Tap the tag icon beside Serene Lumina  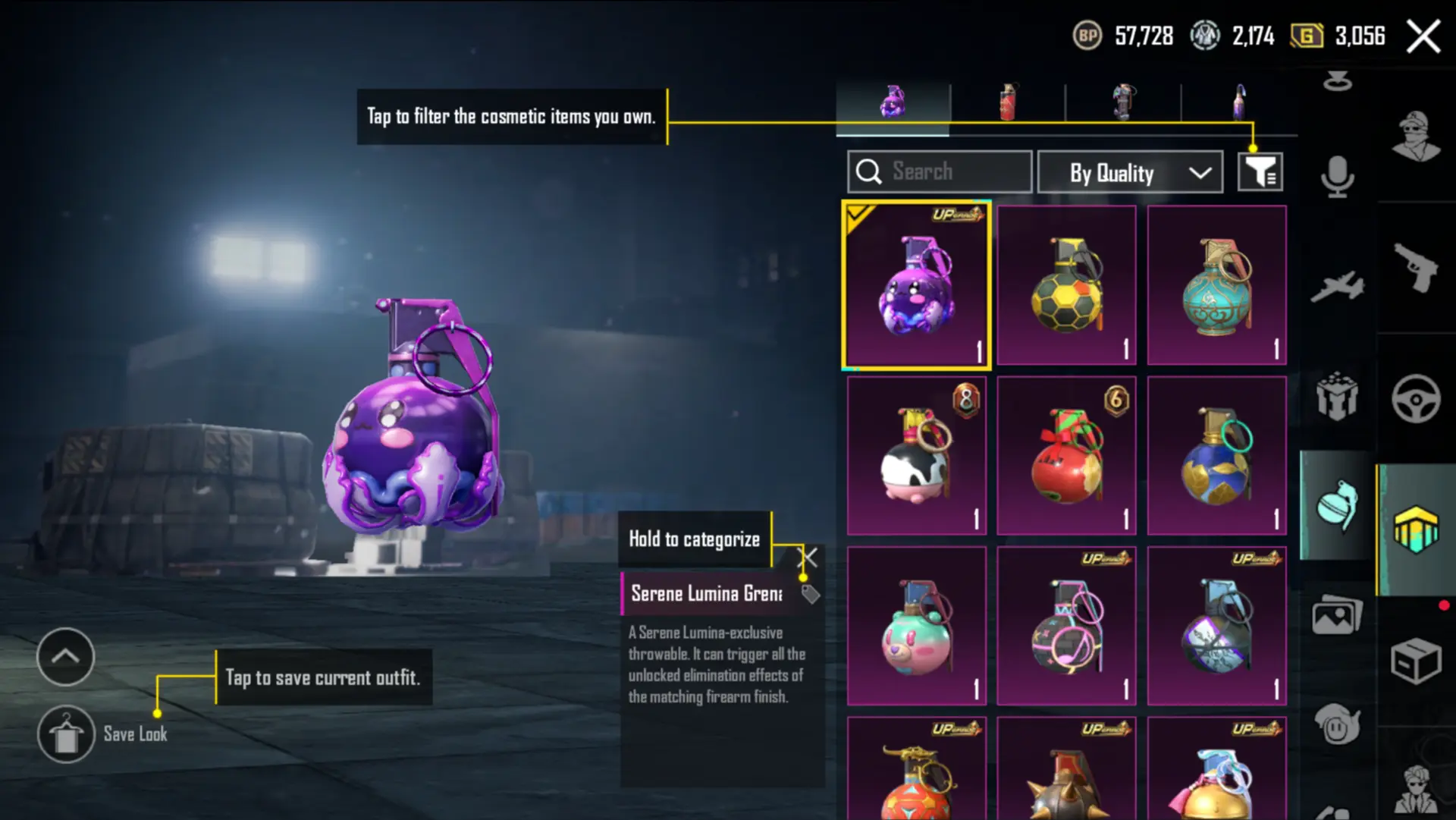[x=810, y=594]
